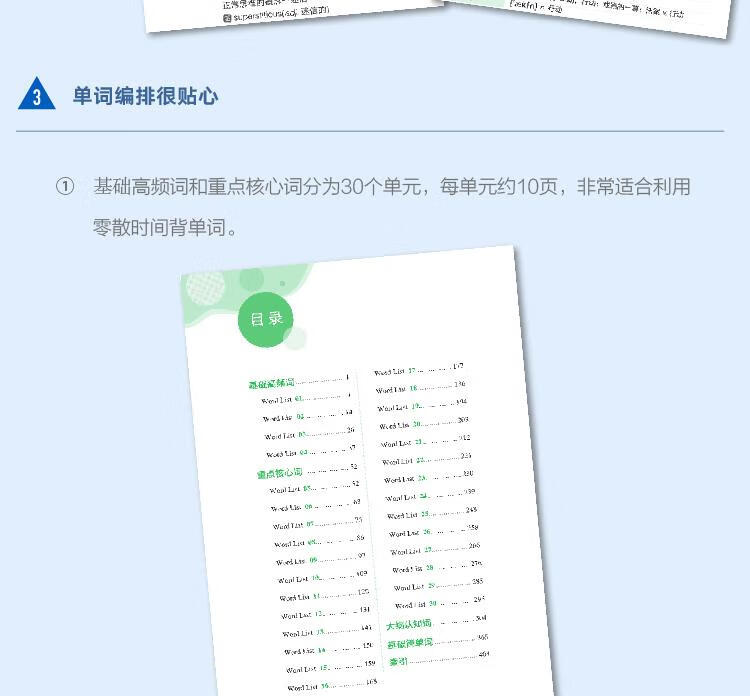Click the 基础高频词 section heading in contents

point(272,382)
